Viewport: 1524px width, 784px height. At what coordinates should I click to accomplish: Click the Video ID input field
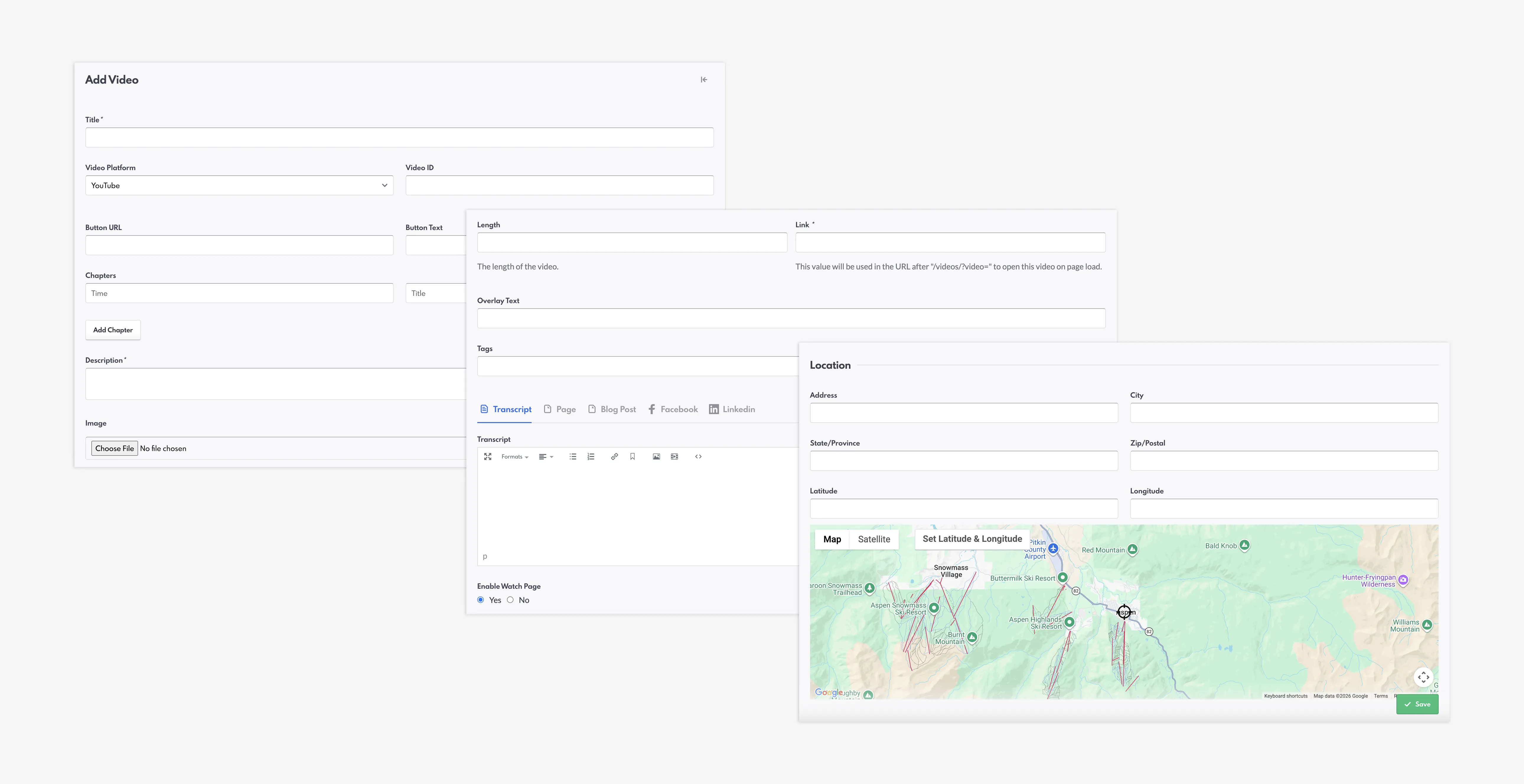(559, 186)
